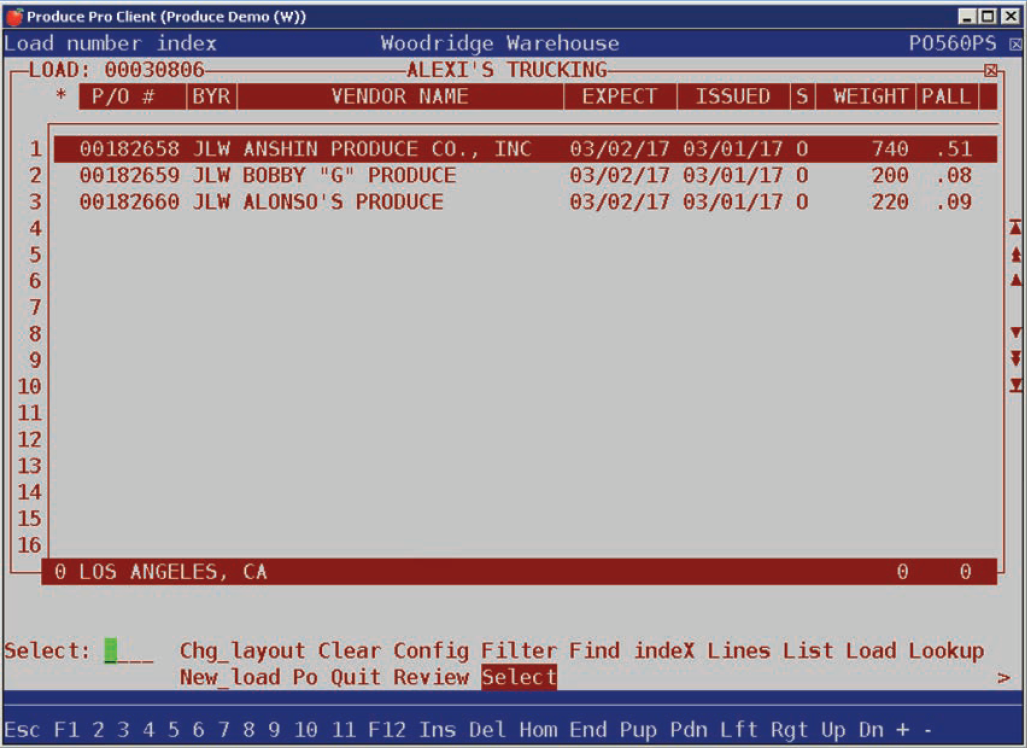Click P/O number 00182660
1027x748 pixels.
(x=129, y=202)
